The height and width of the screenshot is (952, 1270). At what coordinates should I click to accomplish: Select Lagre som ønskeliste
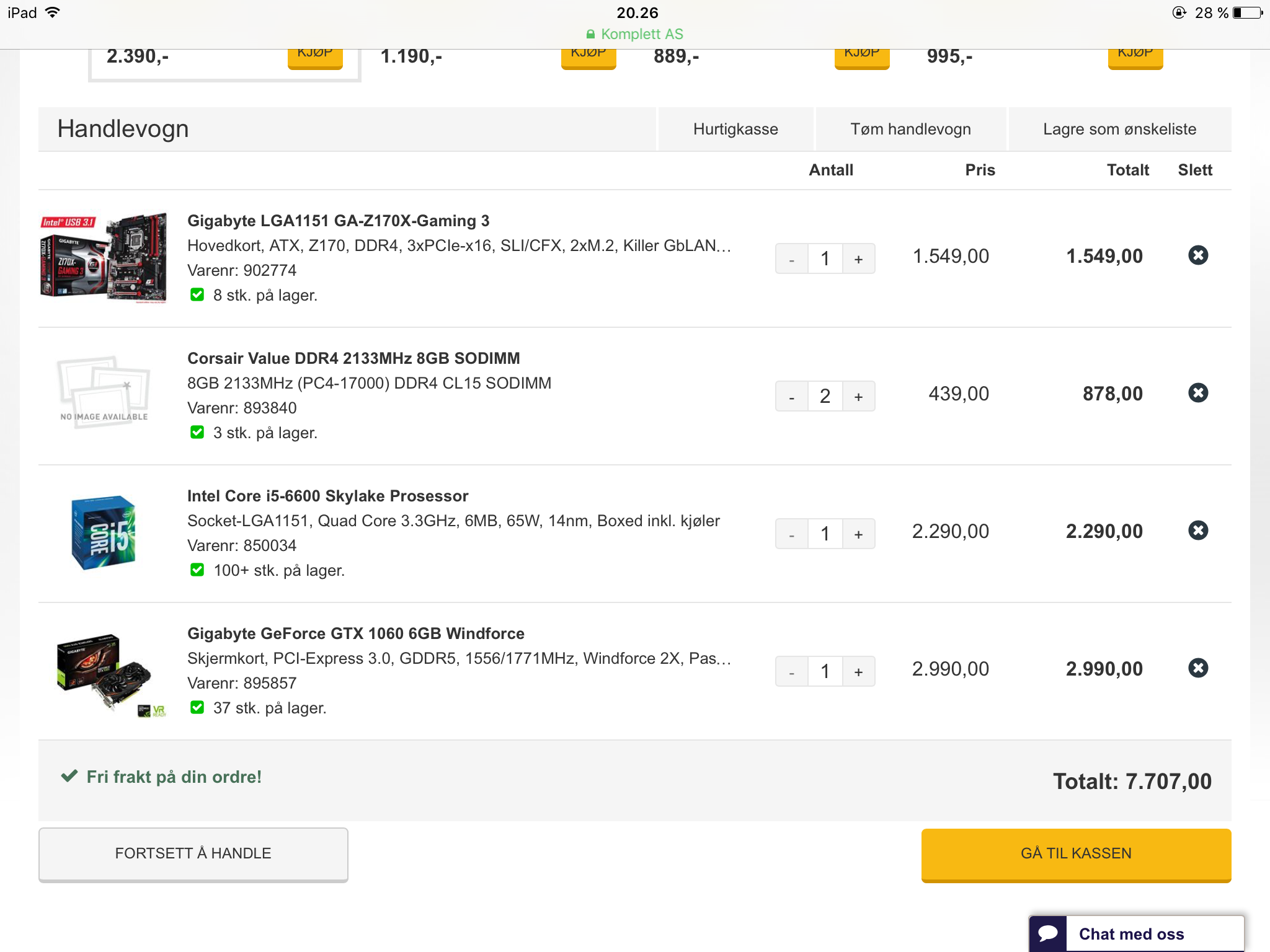pyautogui.click(x=1119, y=129)
